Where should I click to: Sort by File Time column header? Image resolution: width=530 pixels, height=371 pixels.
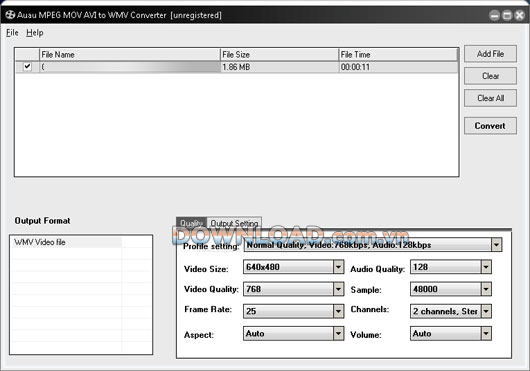[x=398, y=54]
